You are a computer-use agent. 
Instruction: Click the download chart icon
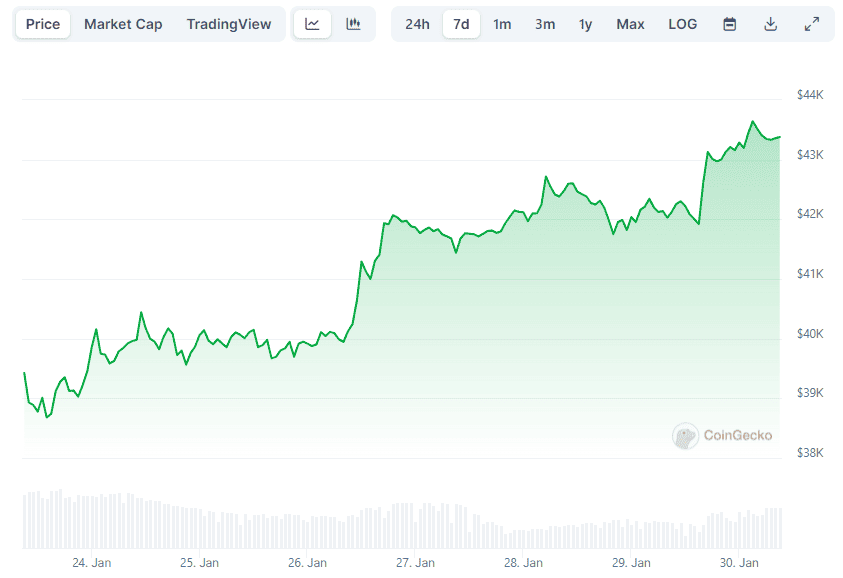(770, 23)
